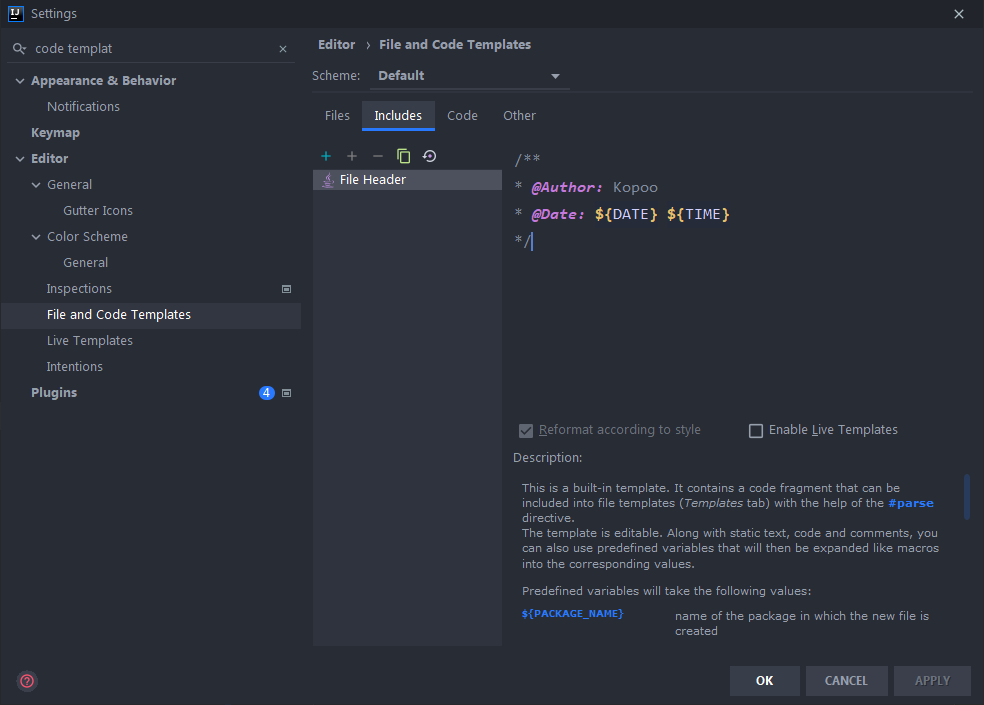
Task: Collapse the Color Scheme tree node
Action: (x=36, y=237)
